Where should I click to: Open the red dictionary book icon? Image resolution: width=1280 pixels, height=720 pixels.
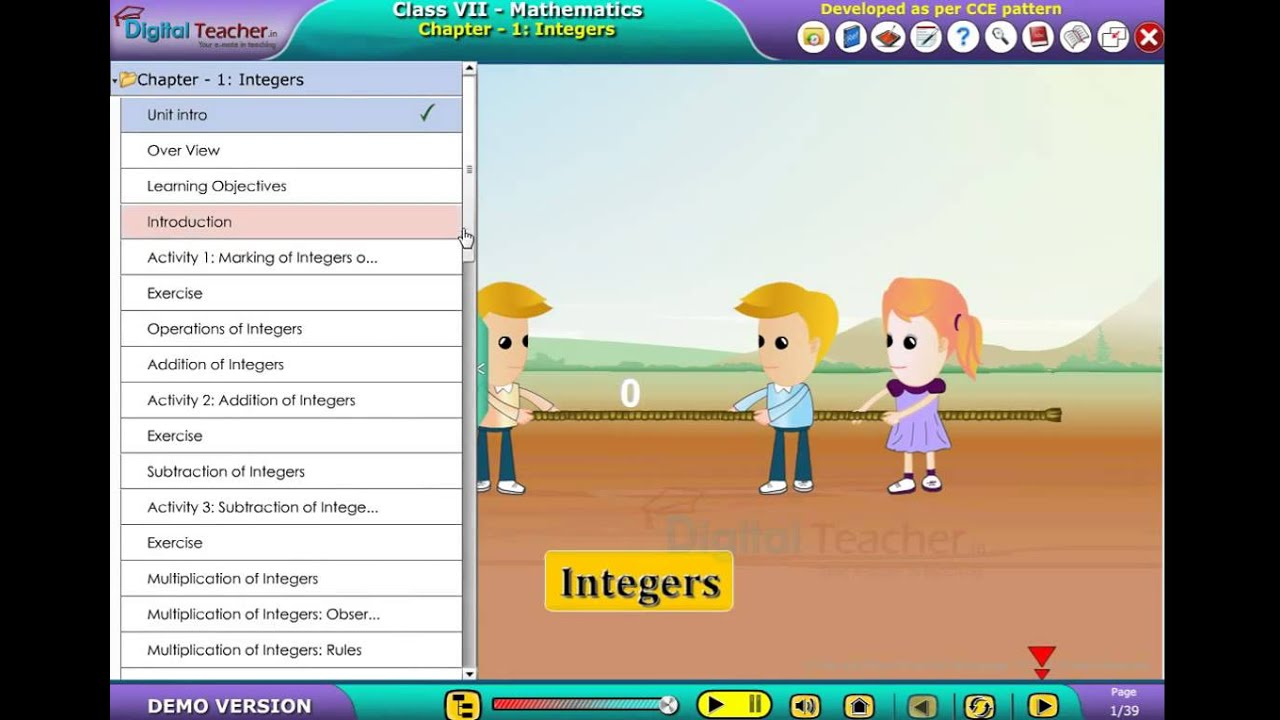pyautogui.click(x=1038, y=38)
